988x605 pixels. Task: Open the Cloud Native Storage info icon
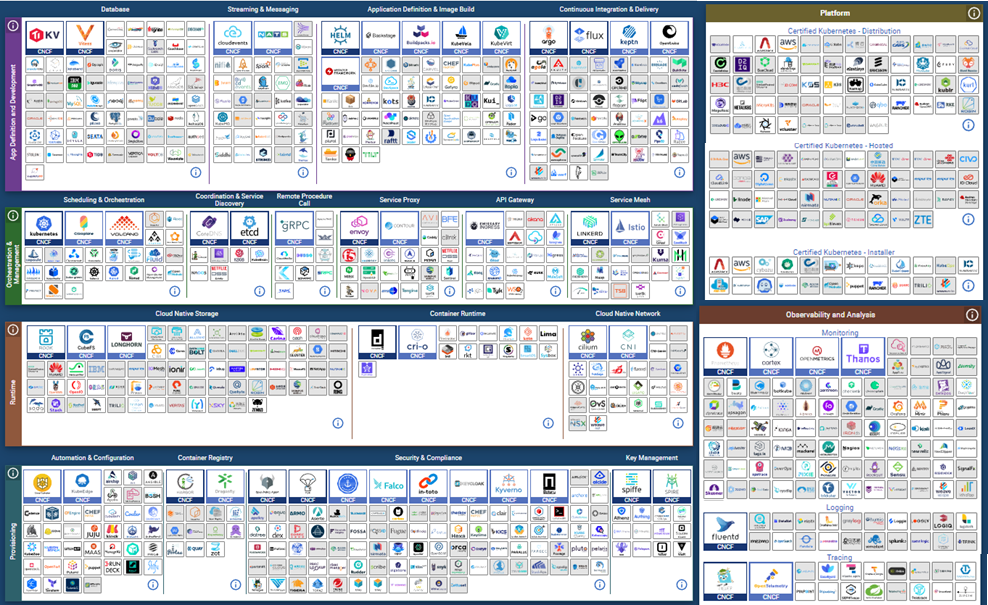point(338,423)
